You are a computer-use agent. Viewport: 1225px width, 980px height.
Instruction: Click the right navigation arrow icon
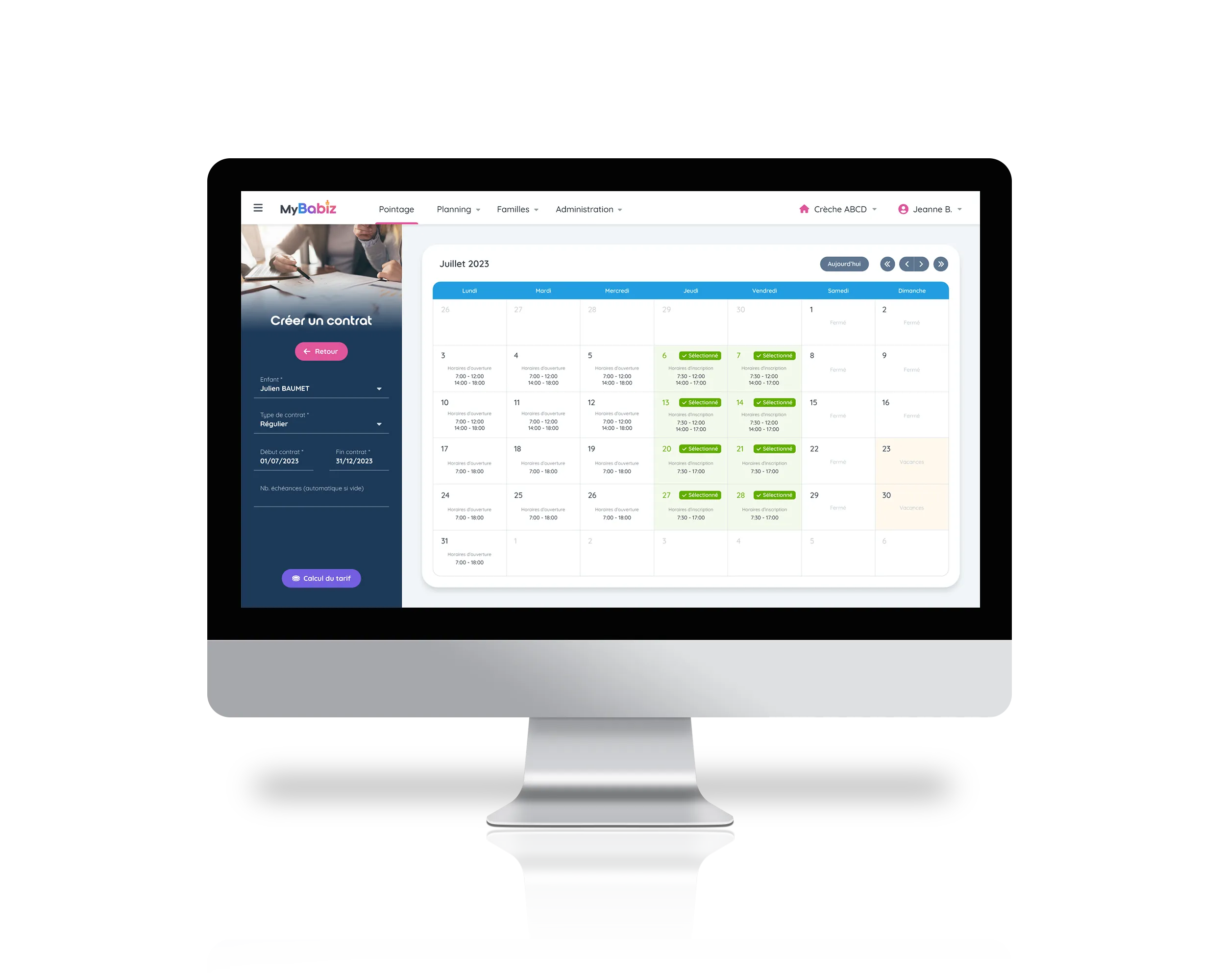922,264
